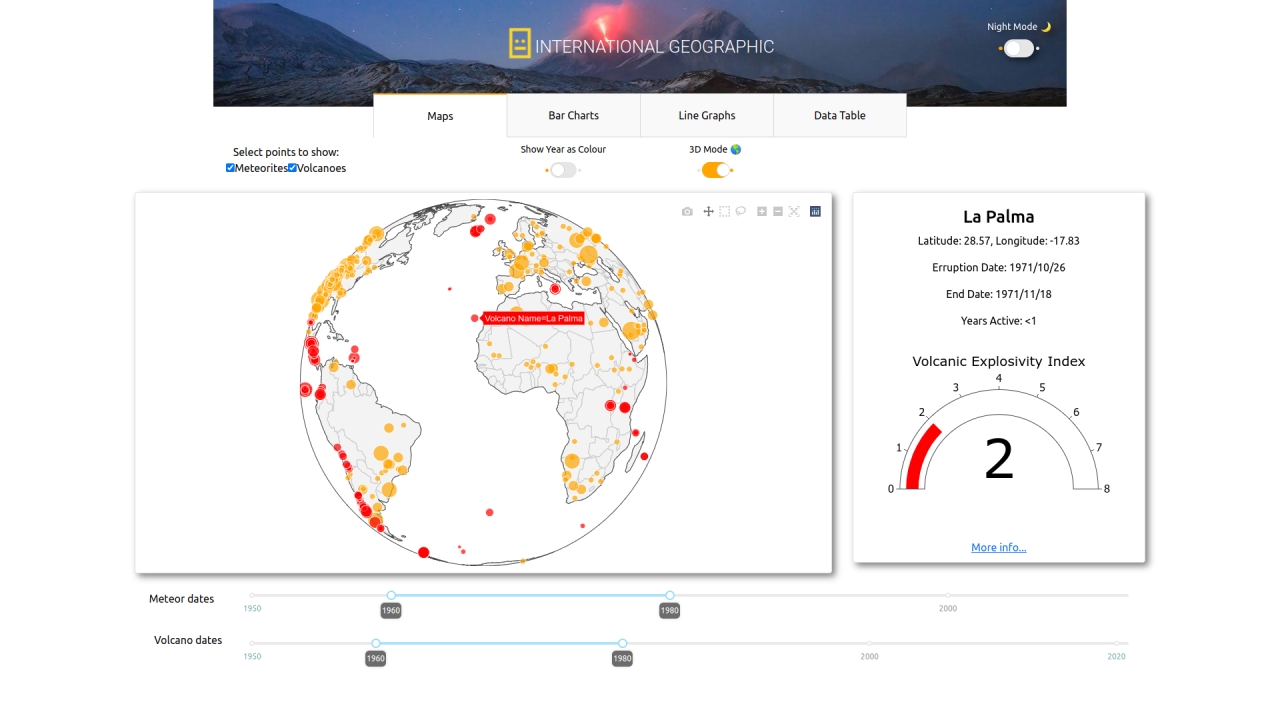Open the Line Graphs tab
The image size is (1280, 720).
(706, 115)
